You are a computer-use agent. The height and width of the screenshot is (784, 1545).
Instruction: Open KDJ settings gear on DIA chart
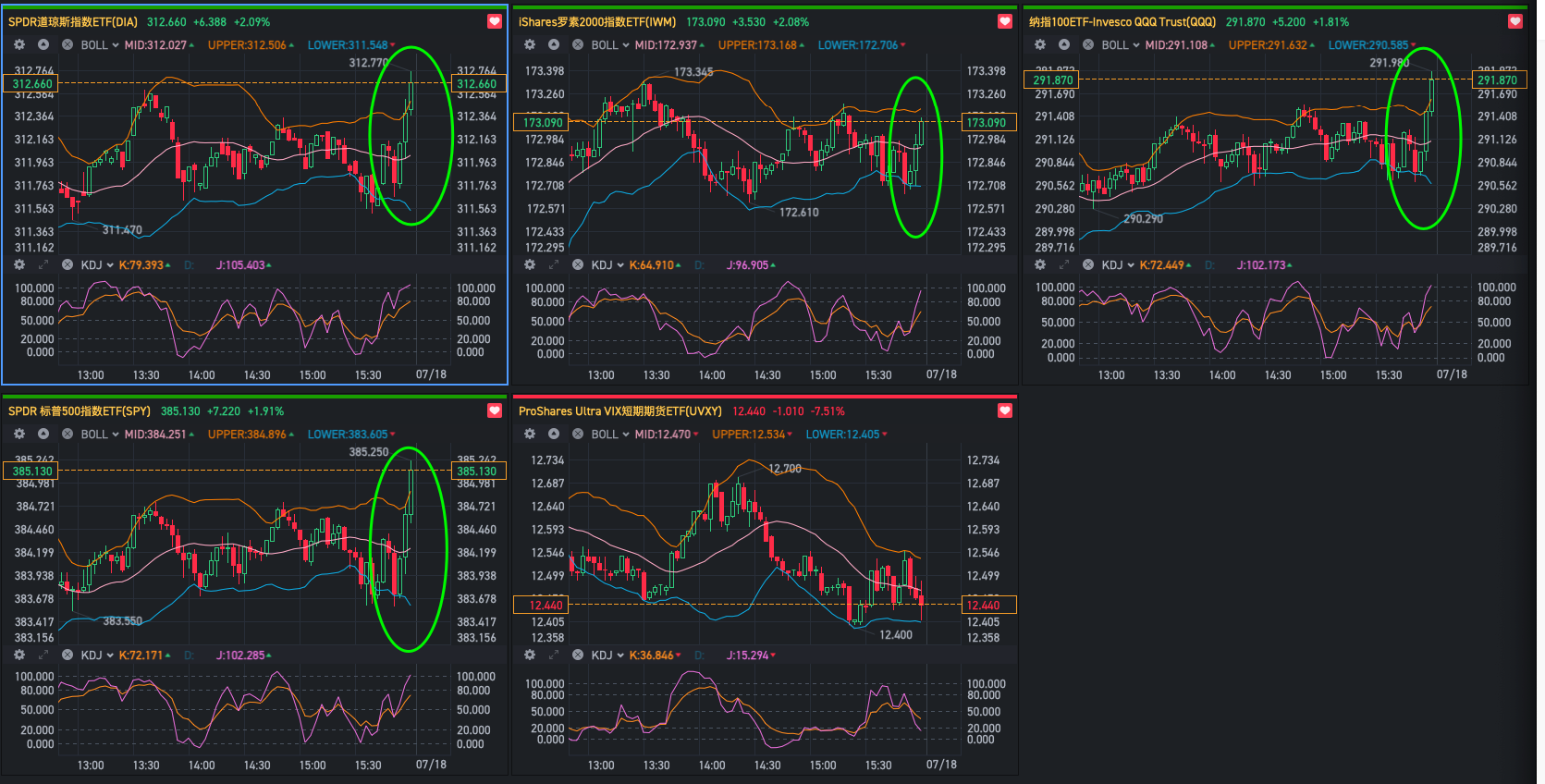(x=19, y=264)
